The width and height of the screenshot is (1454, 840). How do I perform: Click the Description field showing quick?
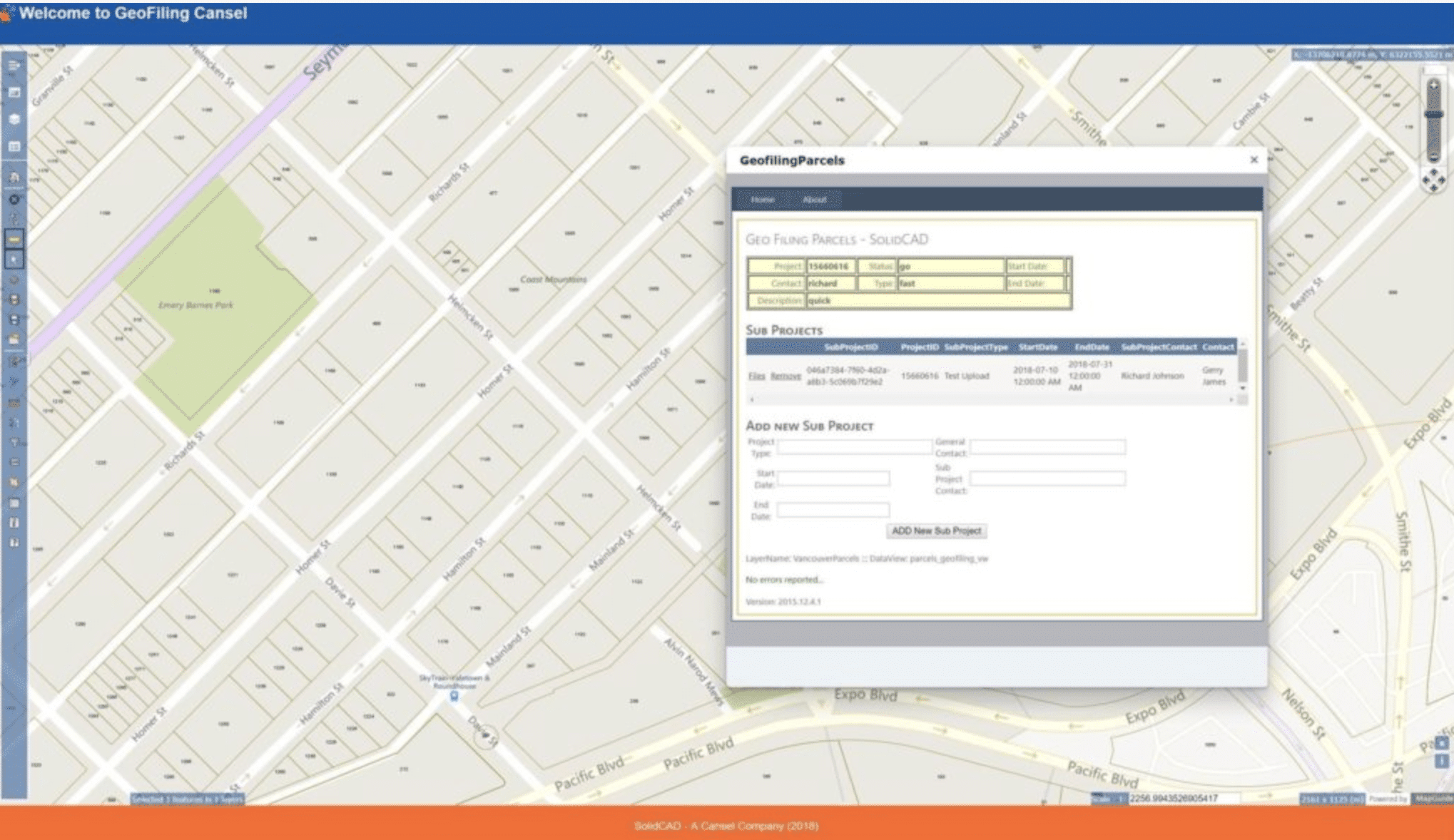coord(938,300)
